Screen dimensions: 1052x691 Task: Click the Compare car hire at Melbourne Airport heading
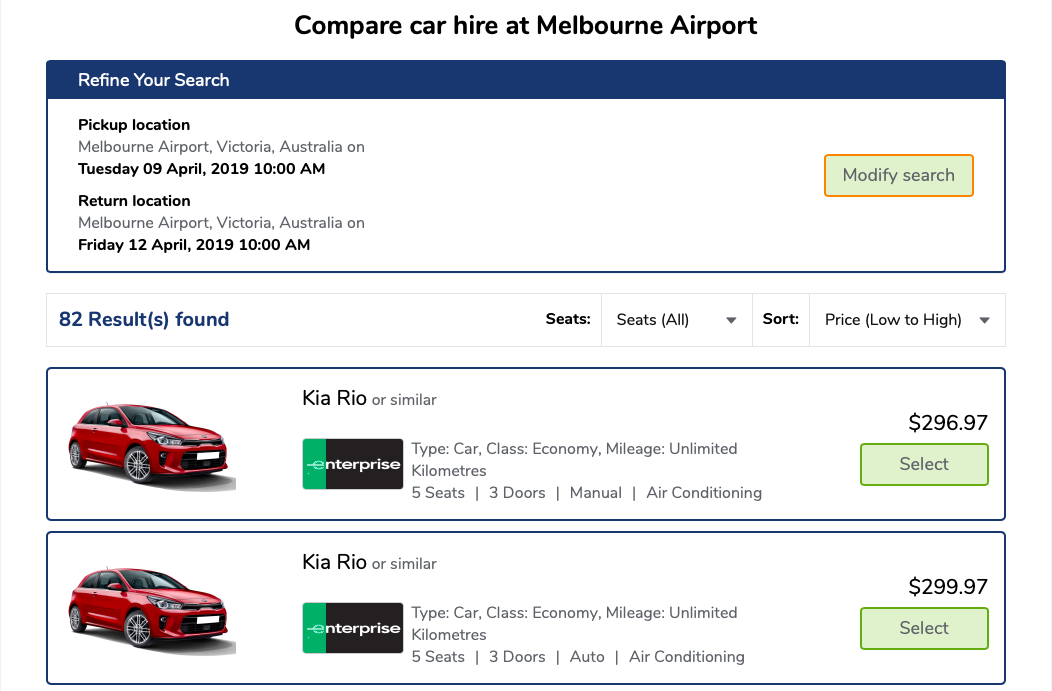(526, 25)
